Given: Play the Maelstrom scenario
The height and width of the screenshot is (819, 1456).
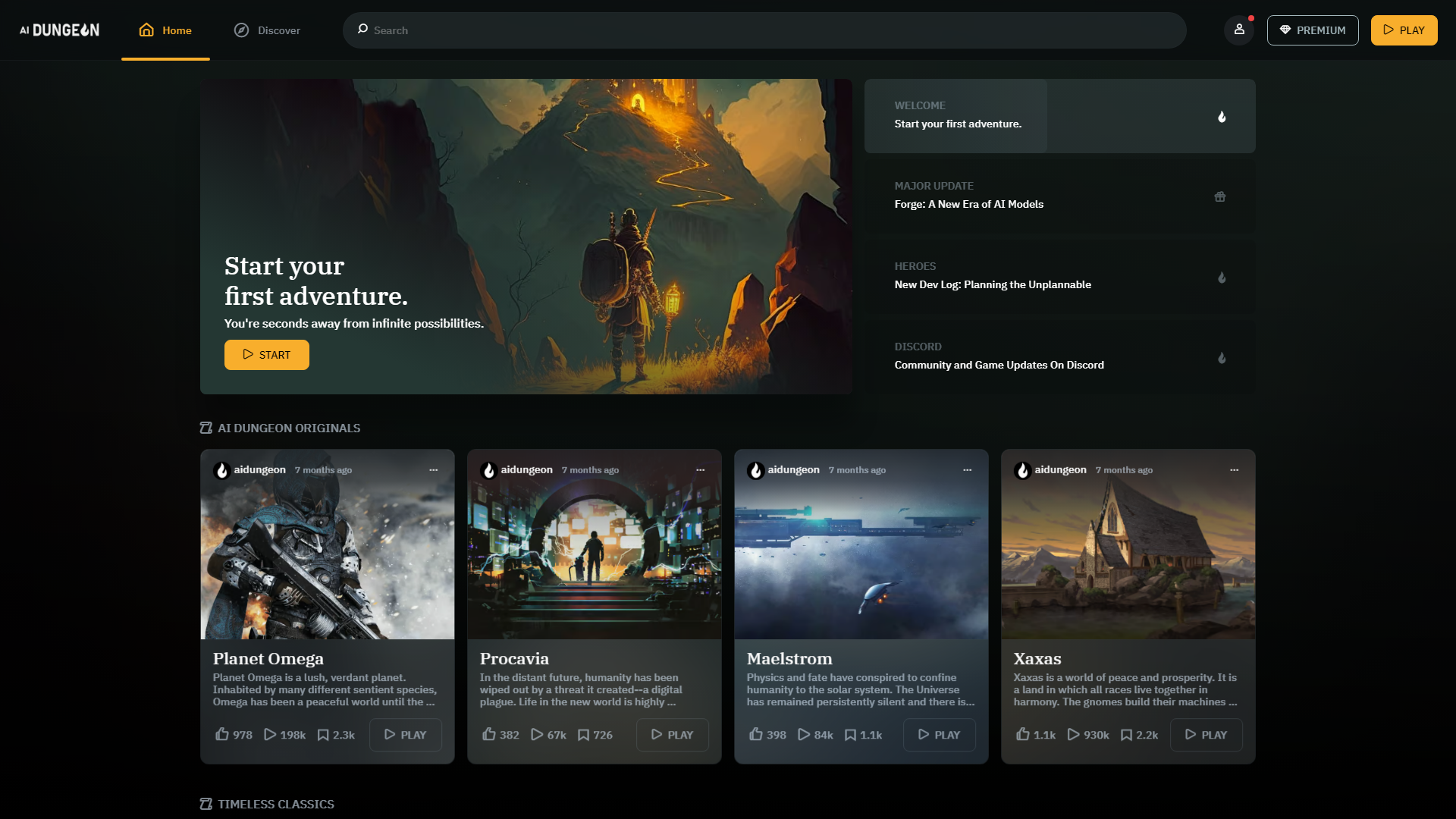Looking at the screenshot, I should (940, 735).
